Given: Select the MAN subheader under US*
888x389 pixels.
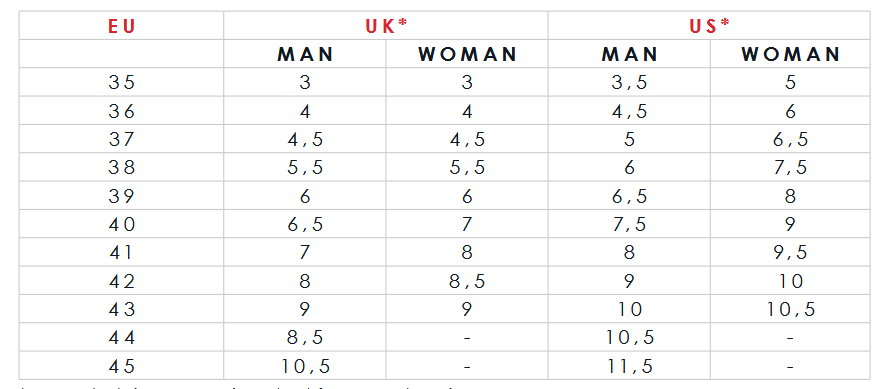Looking at the screenshot, I should coord(629,54).
